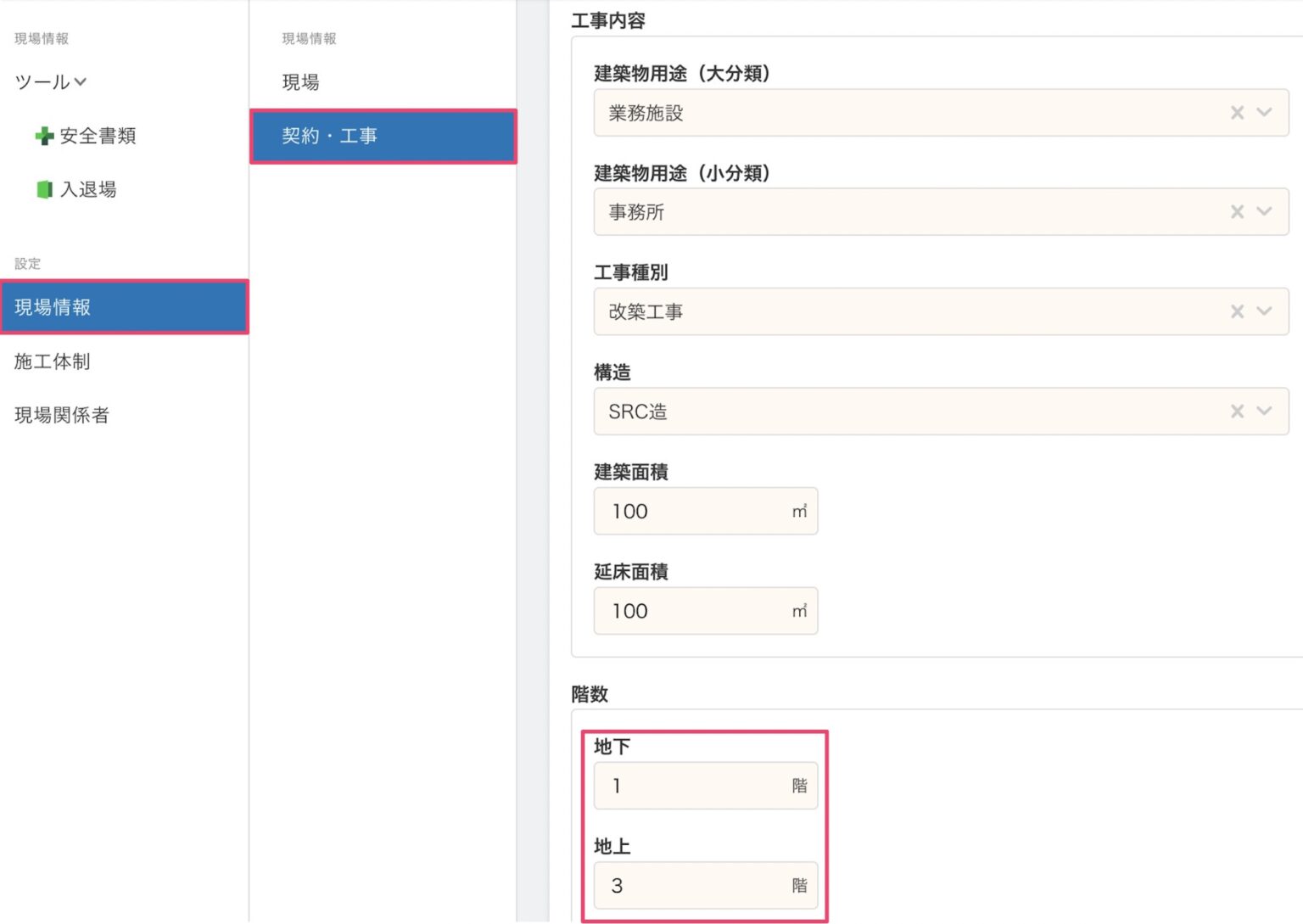Expand the ツール menu chevron
Image resolution: width=1303 pixels, height=924 pixels.
(x=81, y=82)
